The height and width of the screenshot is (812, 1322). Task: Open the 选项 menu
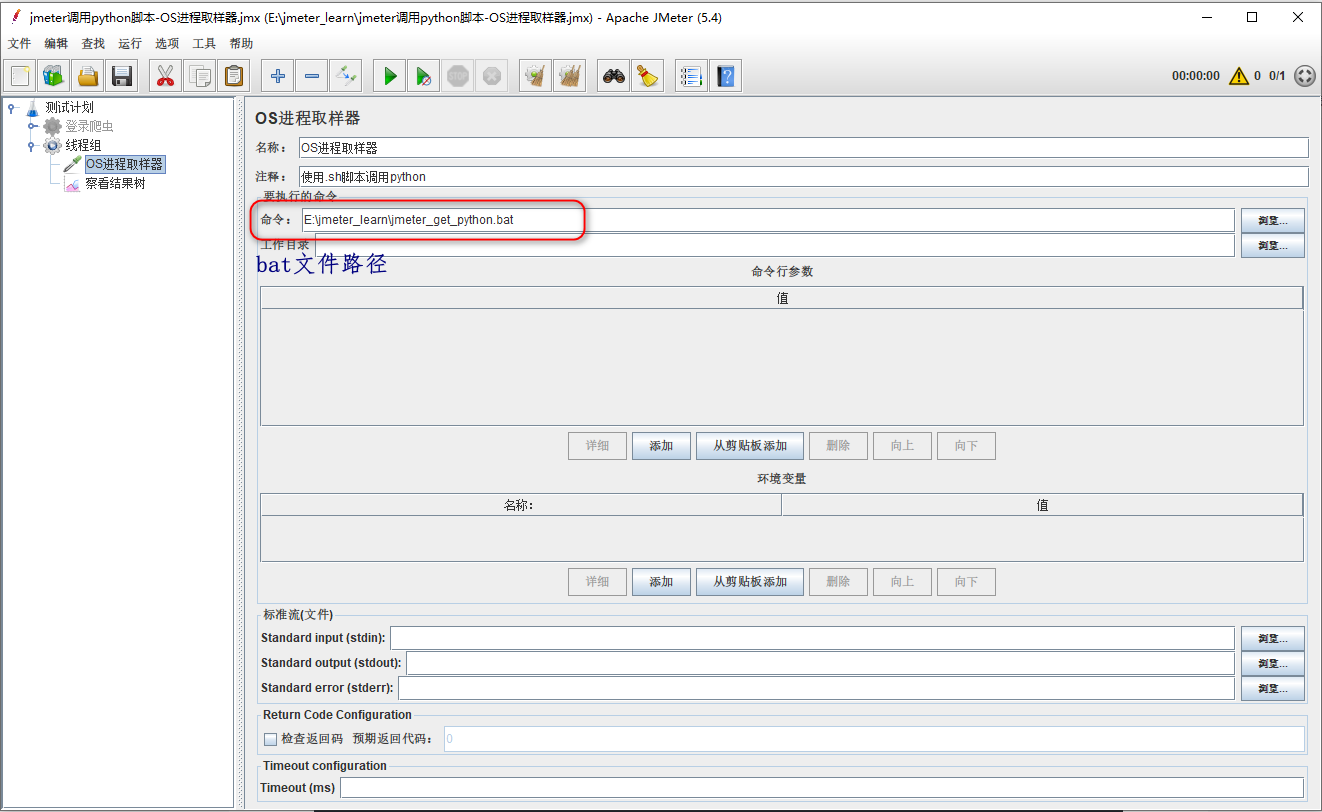pos(166,43)
